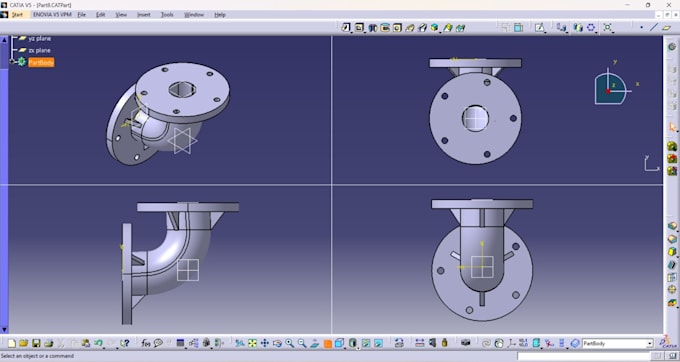This screenshot has width=680, height=362.
Task: Click the orange Create Multi-View icon
Action: coord(328,344)
